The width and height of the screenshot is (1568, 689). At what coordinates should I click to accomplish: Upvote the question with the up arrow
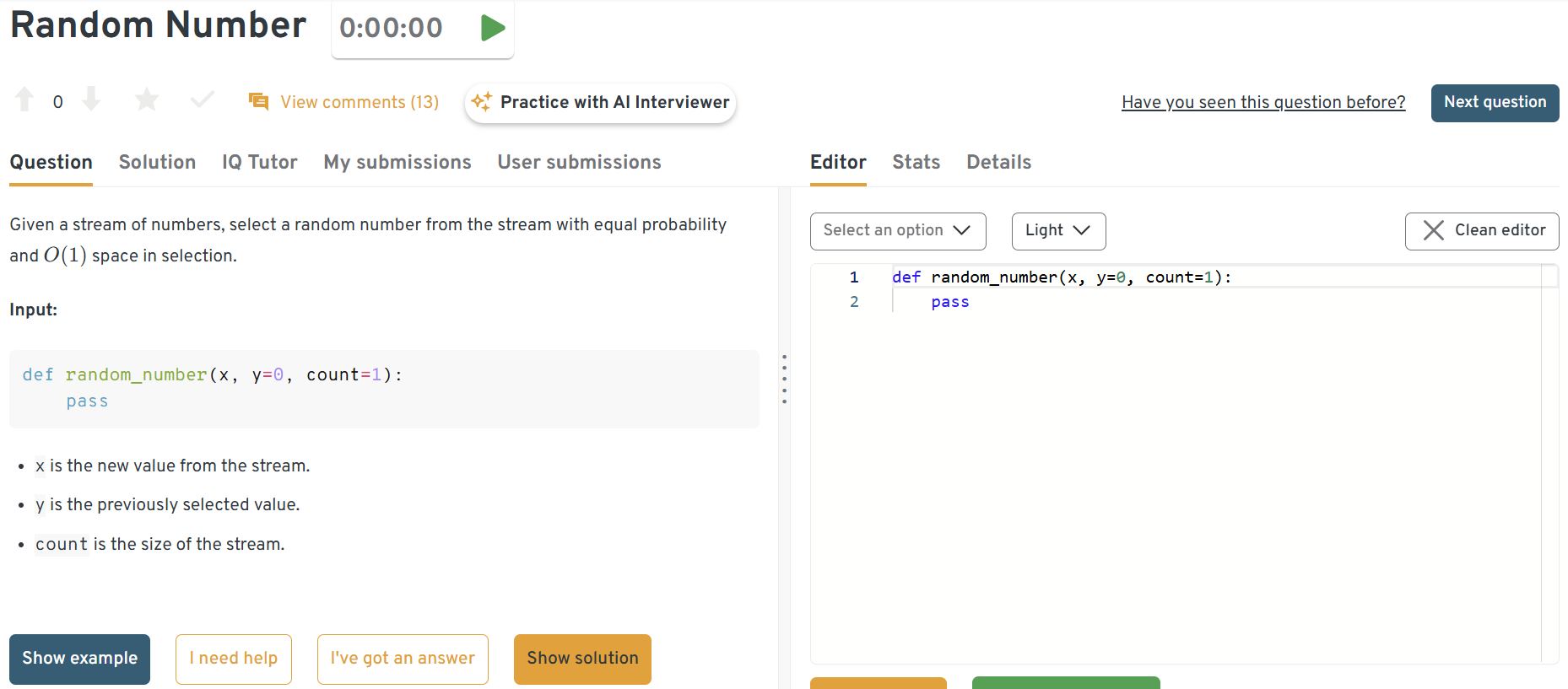(24, 100)
